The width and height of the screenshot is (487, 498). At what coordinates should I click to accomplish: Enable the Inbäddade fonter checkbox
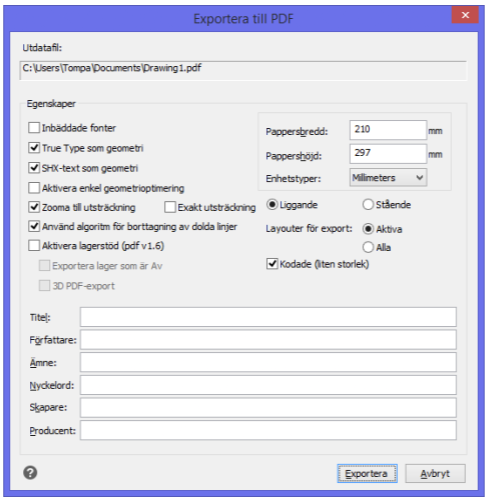34,128
